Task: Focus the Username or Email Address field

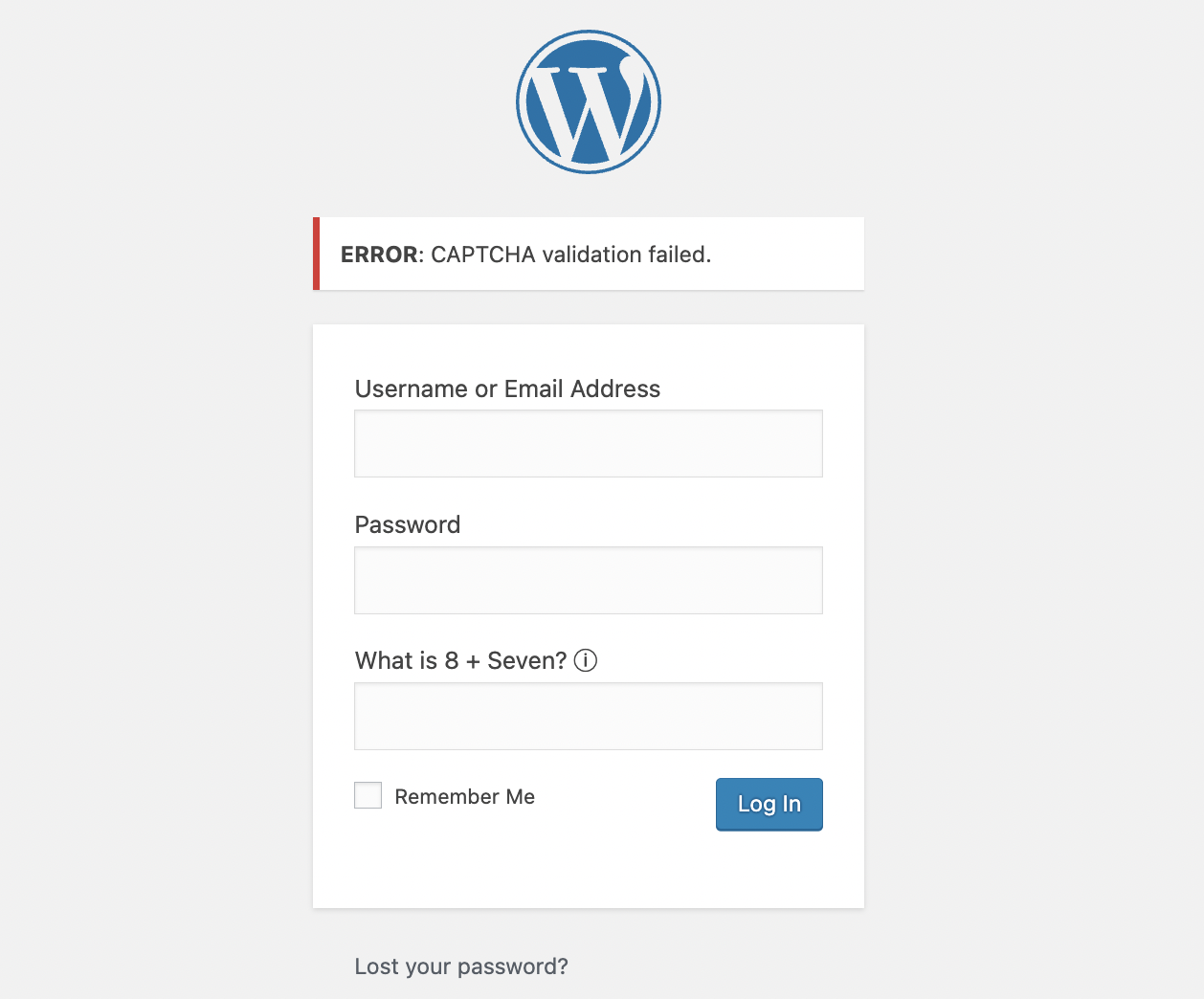Action: click(x=589, y=444)
